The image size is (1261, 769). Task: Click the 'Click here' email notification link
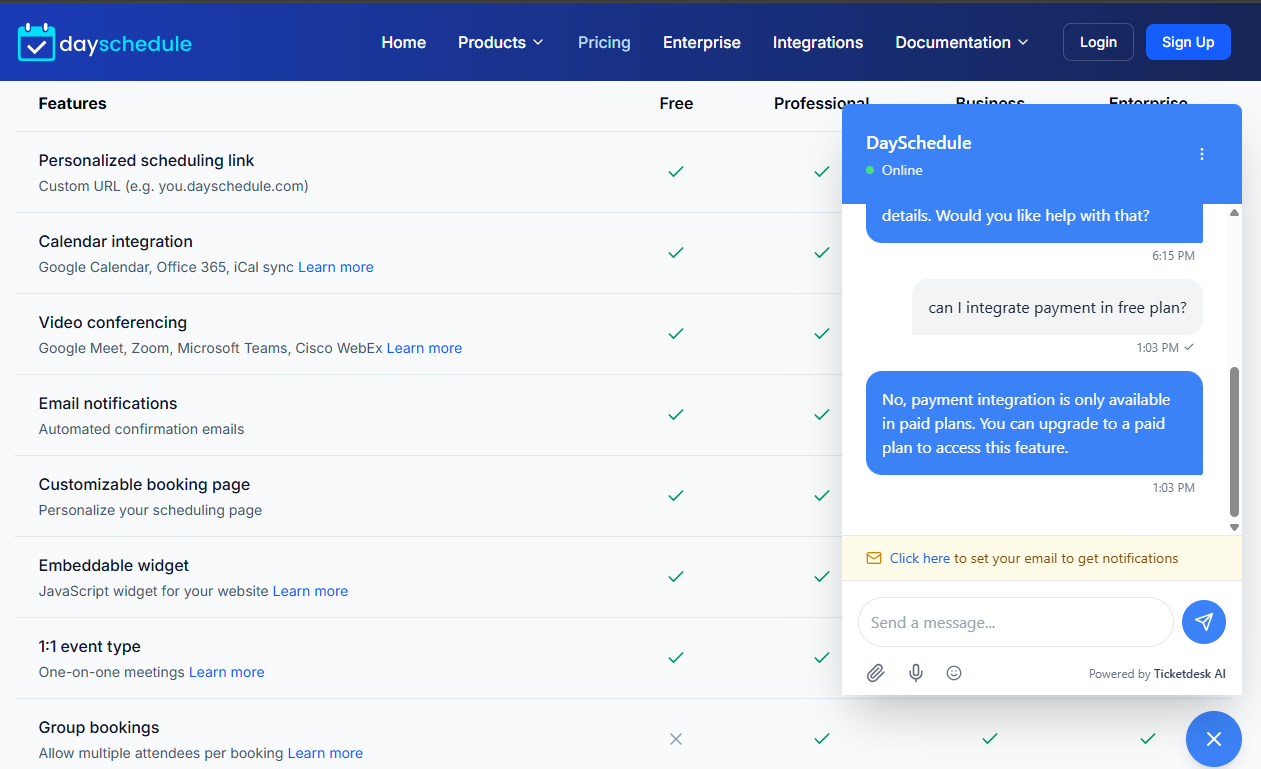pos(919,558)
